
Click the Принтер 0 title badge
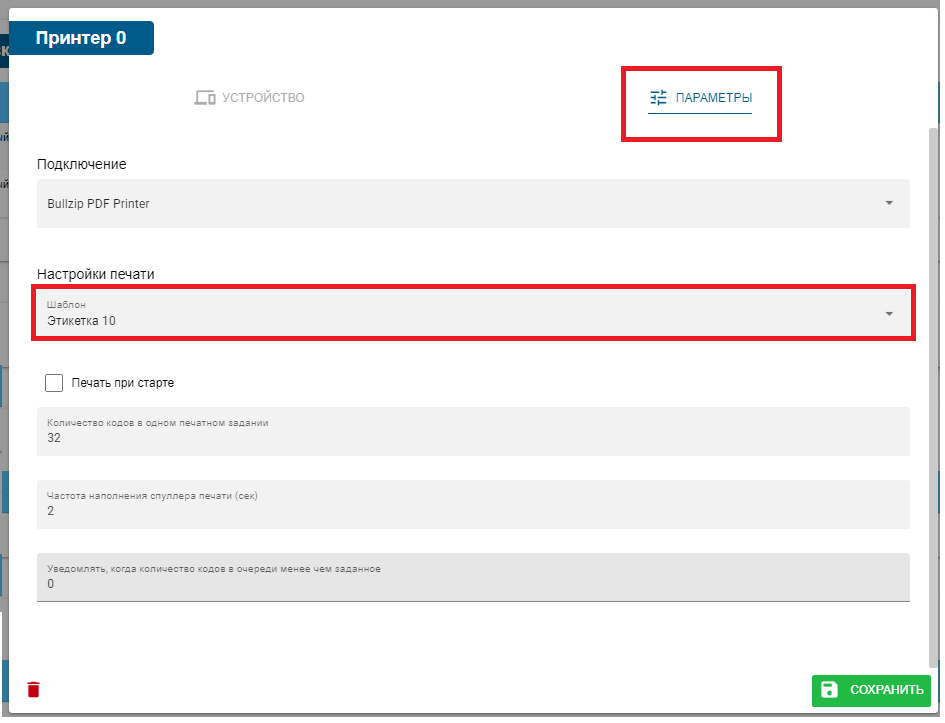tap(81, 38)
